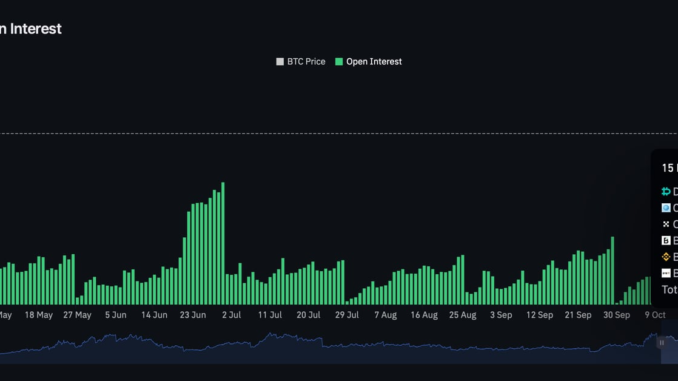Screen dimensions: 678x381
Task: Select the tallest bar near 2 Jul
Action: [x=223, y=243]
